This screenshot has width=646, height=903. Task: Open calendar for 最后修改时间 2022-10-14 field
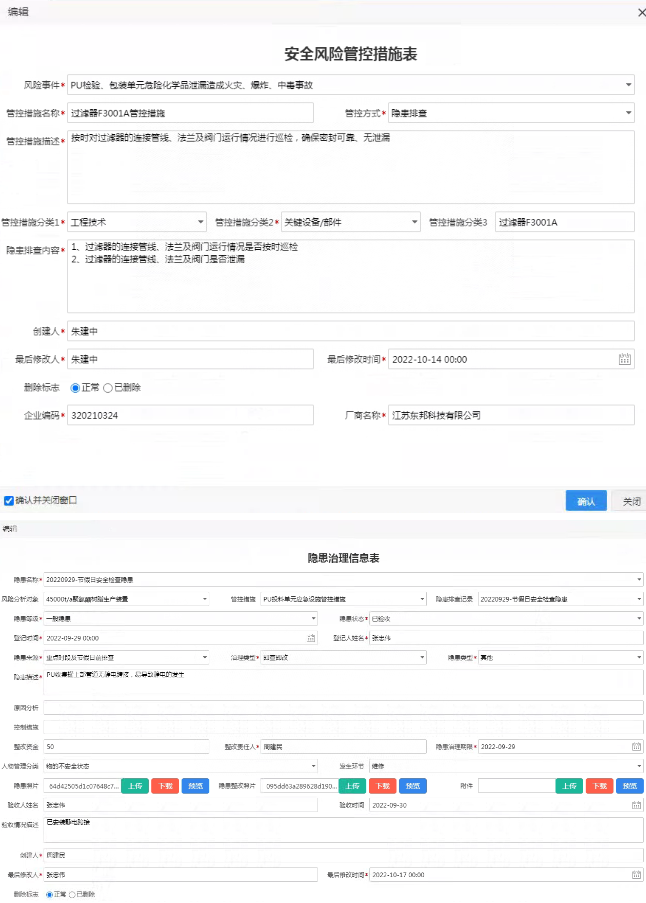[x=625, y=359]
